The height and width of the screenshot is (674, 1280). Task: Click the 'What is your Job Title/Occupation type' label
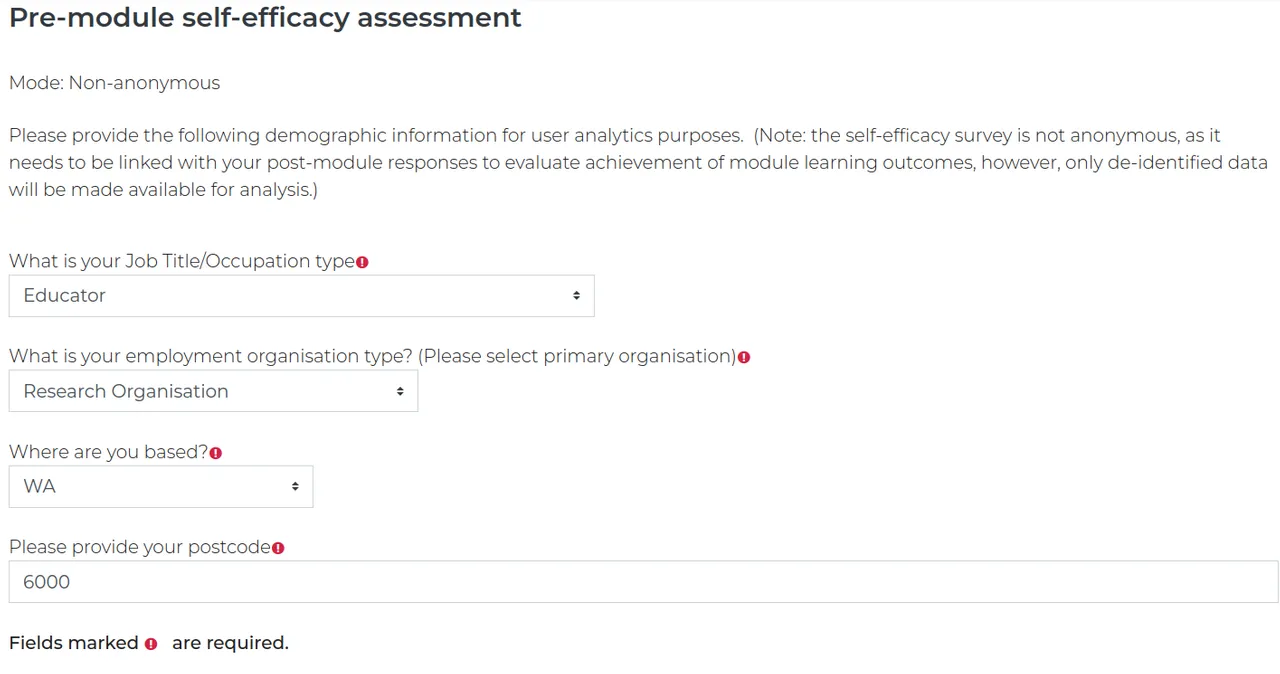coord(182,261)
